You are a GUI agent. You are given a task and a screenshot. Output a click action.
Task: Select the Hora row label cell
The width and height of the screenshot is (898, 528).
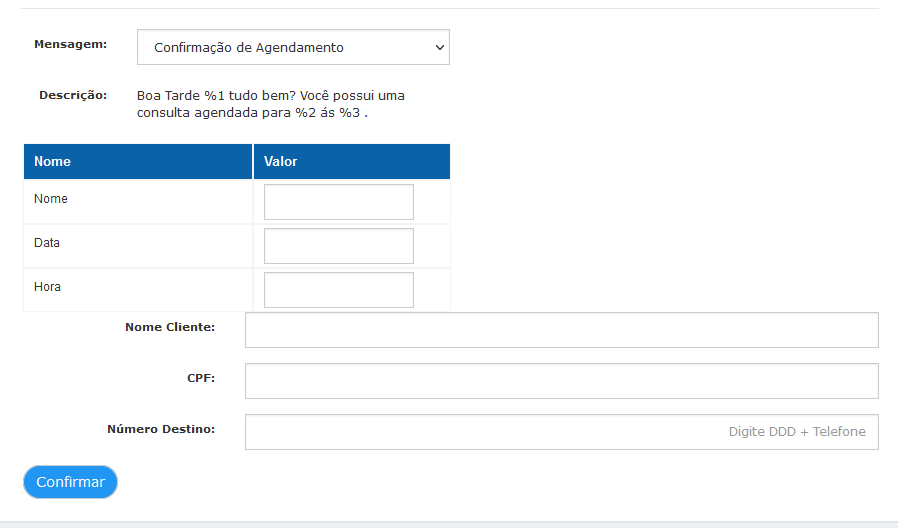click(x=138, y=290)
